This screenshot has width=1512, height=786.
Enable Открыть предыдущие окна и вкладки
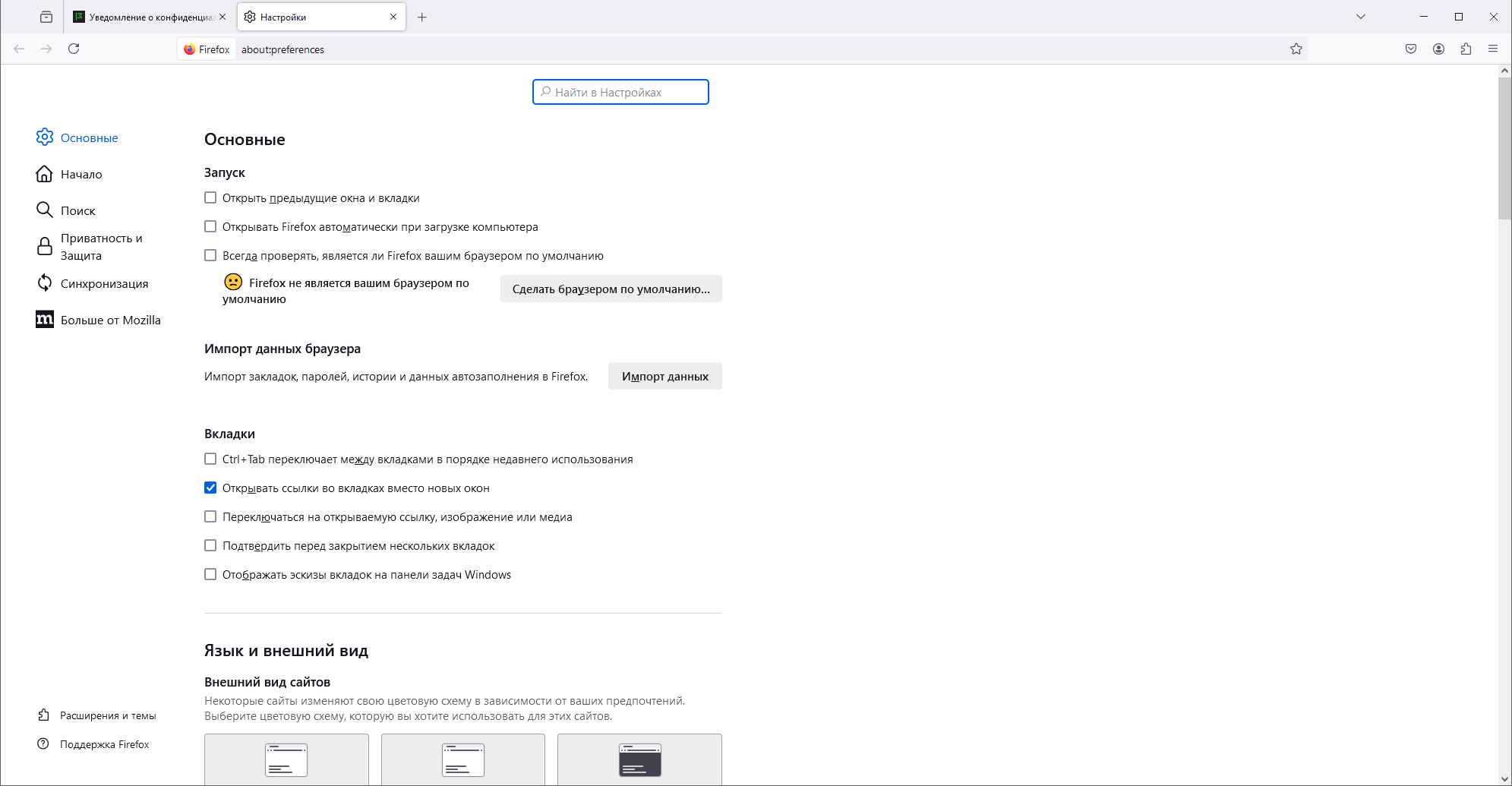point(210,197)
